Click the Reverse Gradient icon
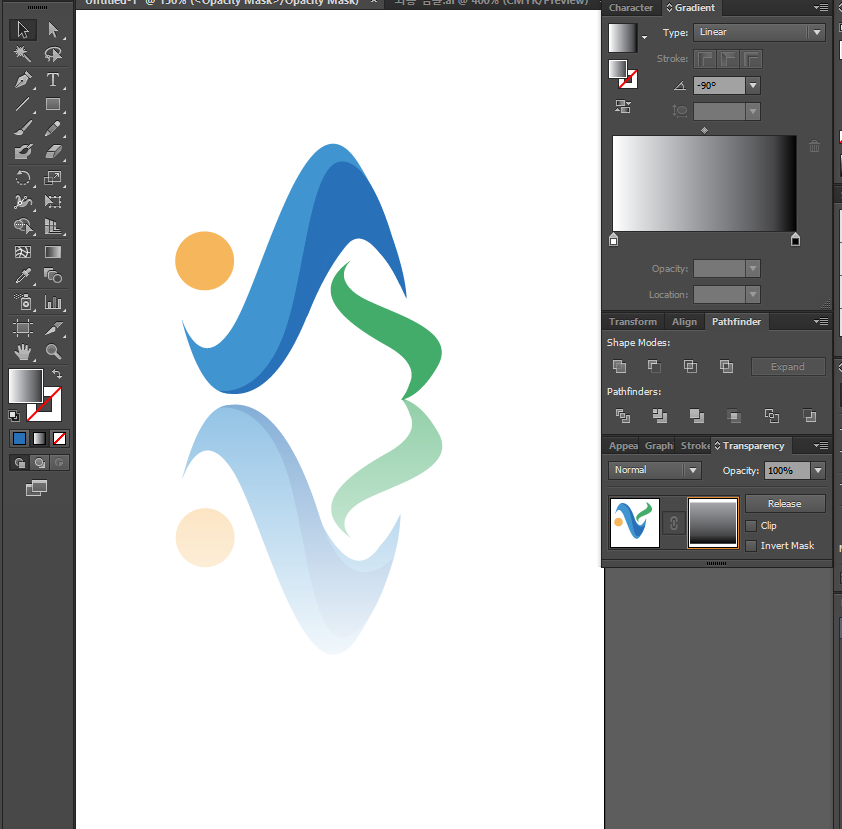842x829 pixels. [623, 106]
